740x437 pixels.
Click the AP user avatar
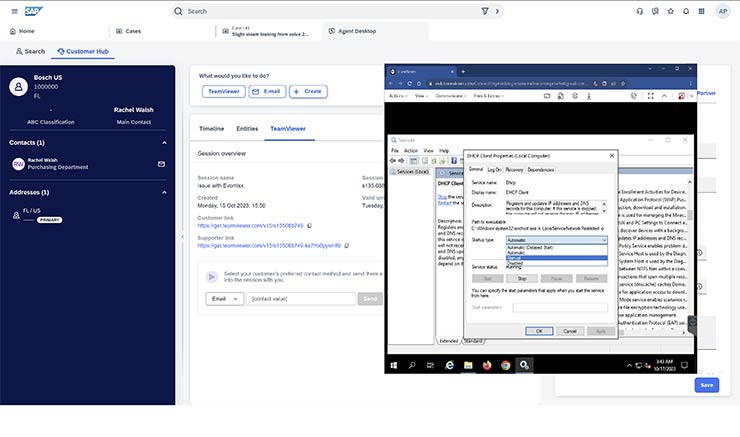pyautogui.click(x=722, y=11)
